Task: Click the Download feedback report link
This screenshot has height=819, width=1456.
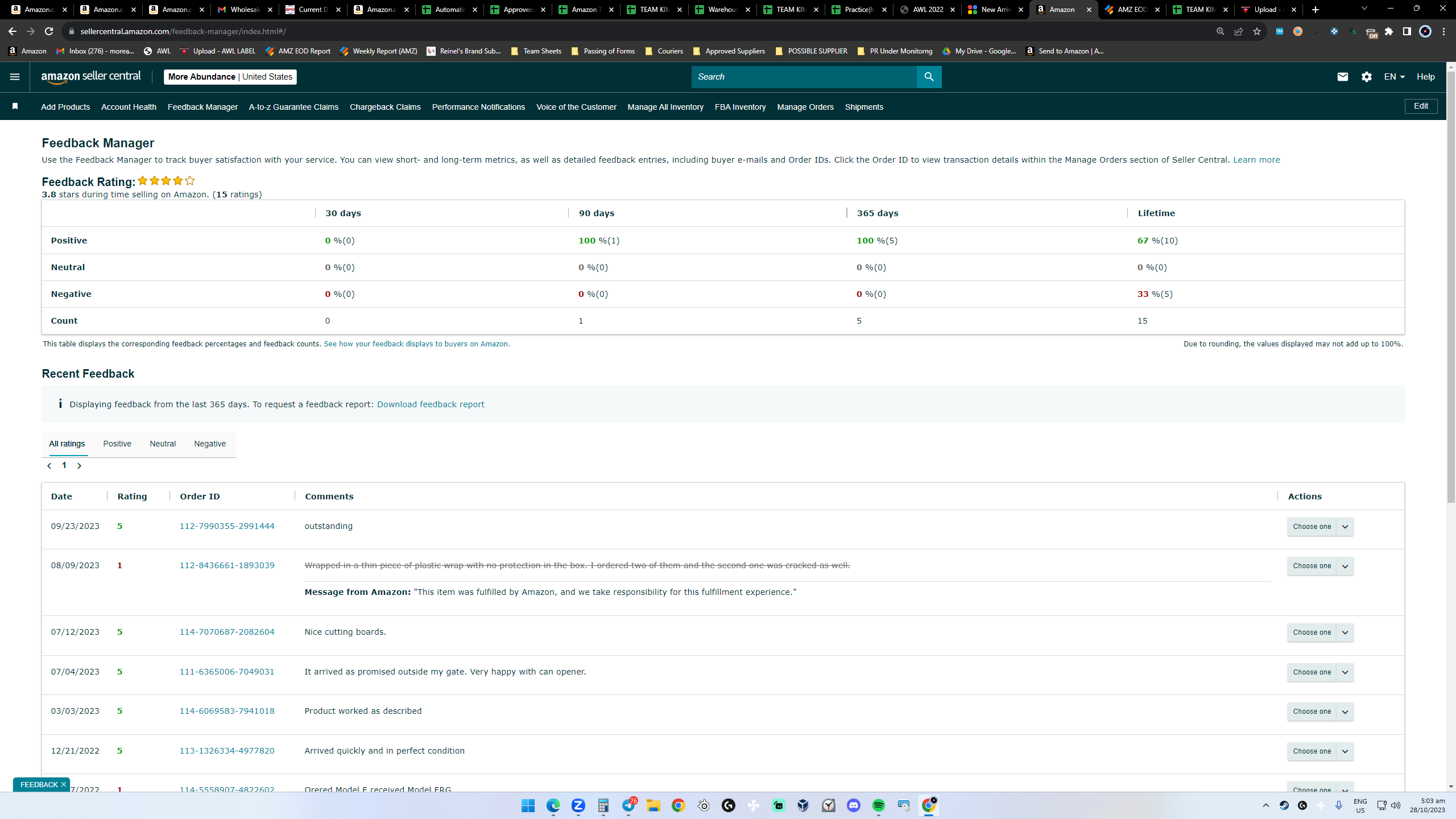Action: click(431, 404)
